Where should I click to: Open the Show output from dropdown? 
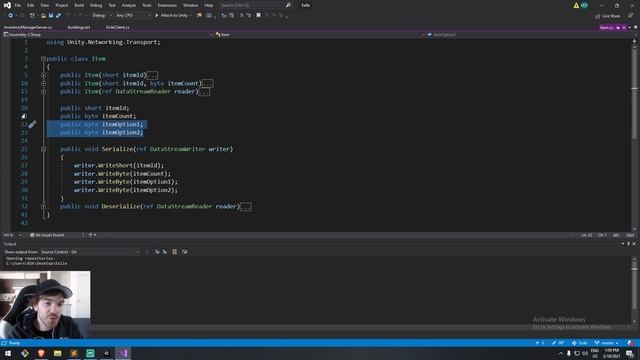(x=90, y=252)
